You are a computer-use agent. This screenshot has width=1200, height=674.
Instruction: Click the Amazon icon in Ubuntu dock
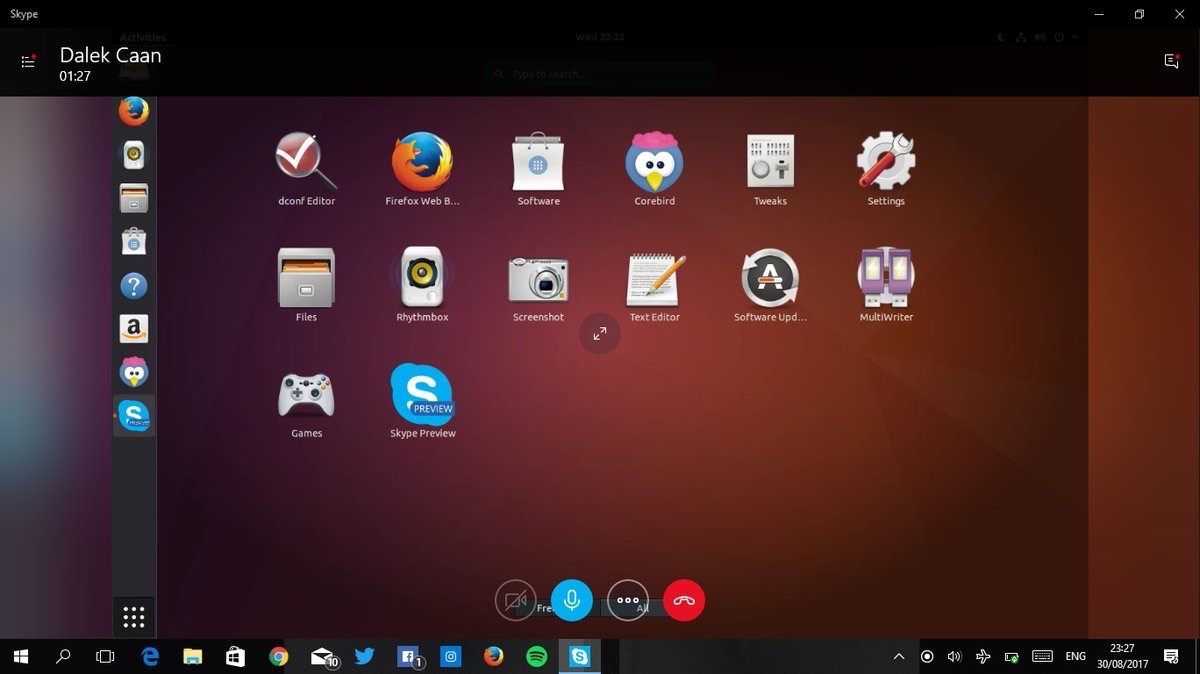(x=134, y=329)
